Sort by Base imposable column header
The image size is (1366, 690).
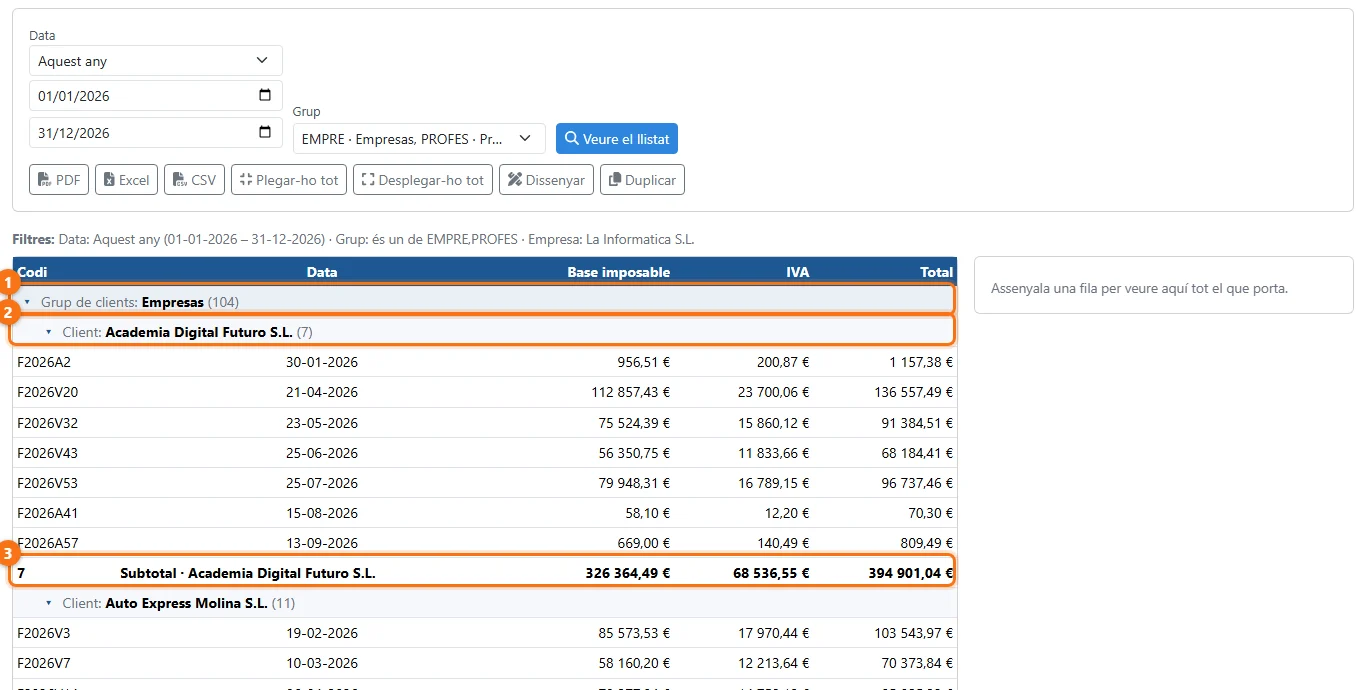tap(619, 272)
